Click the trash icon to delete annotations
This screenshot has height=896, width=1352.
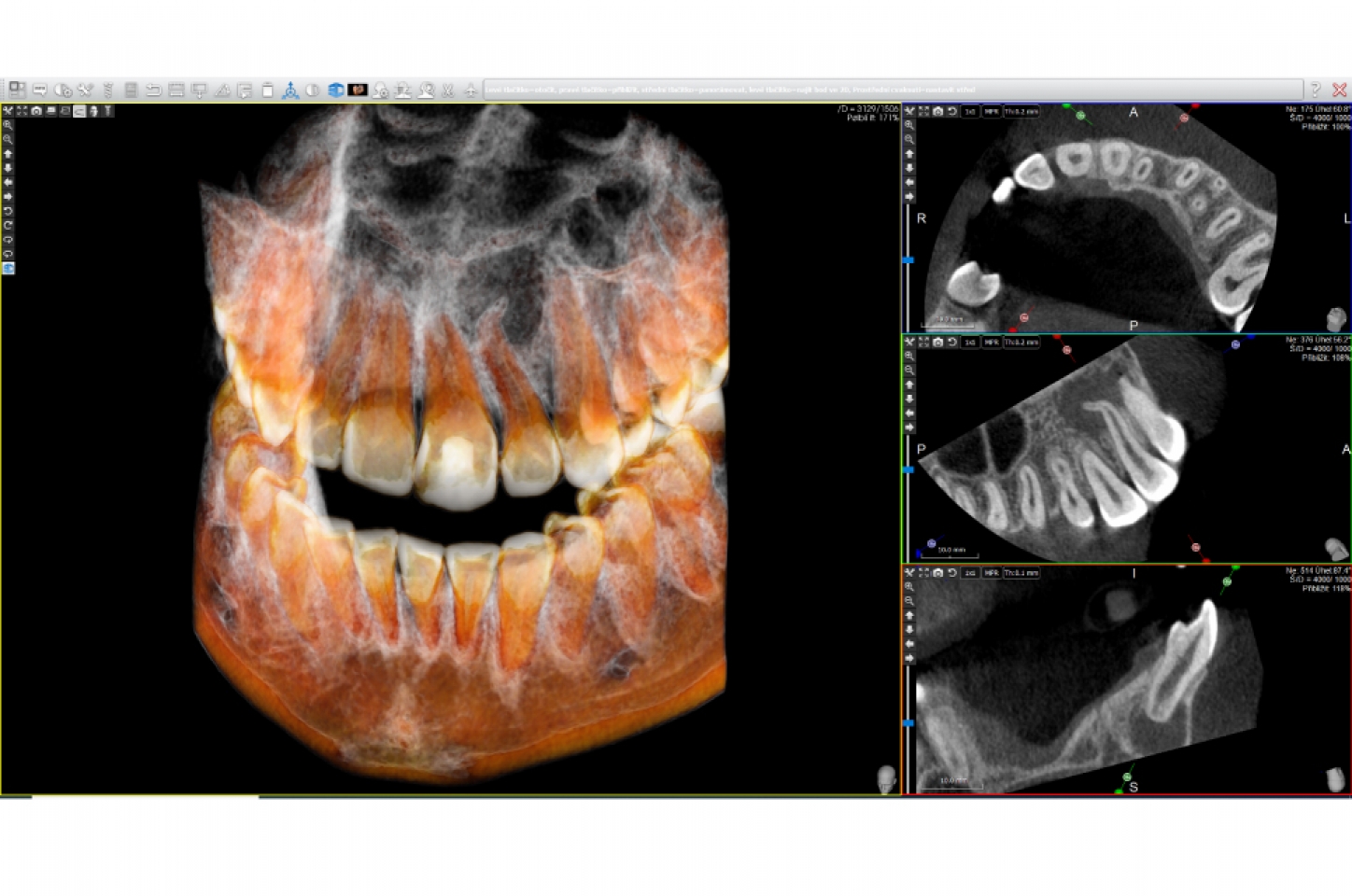click(269, 90)
